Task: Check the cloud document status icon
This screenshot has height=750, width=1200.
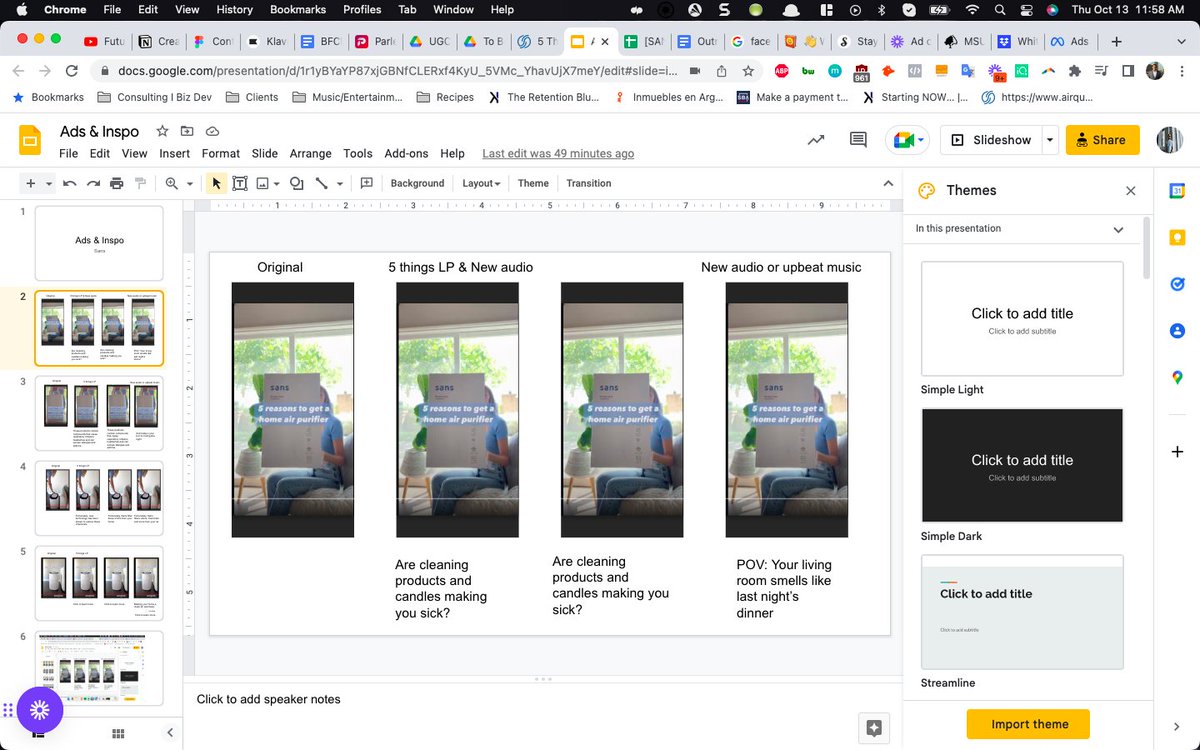Action: point(212,131)
